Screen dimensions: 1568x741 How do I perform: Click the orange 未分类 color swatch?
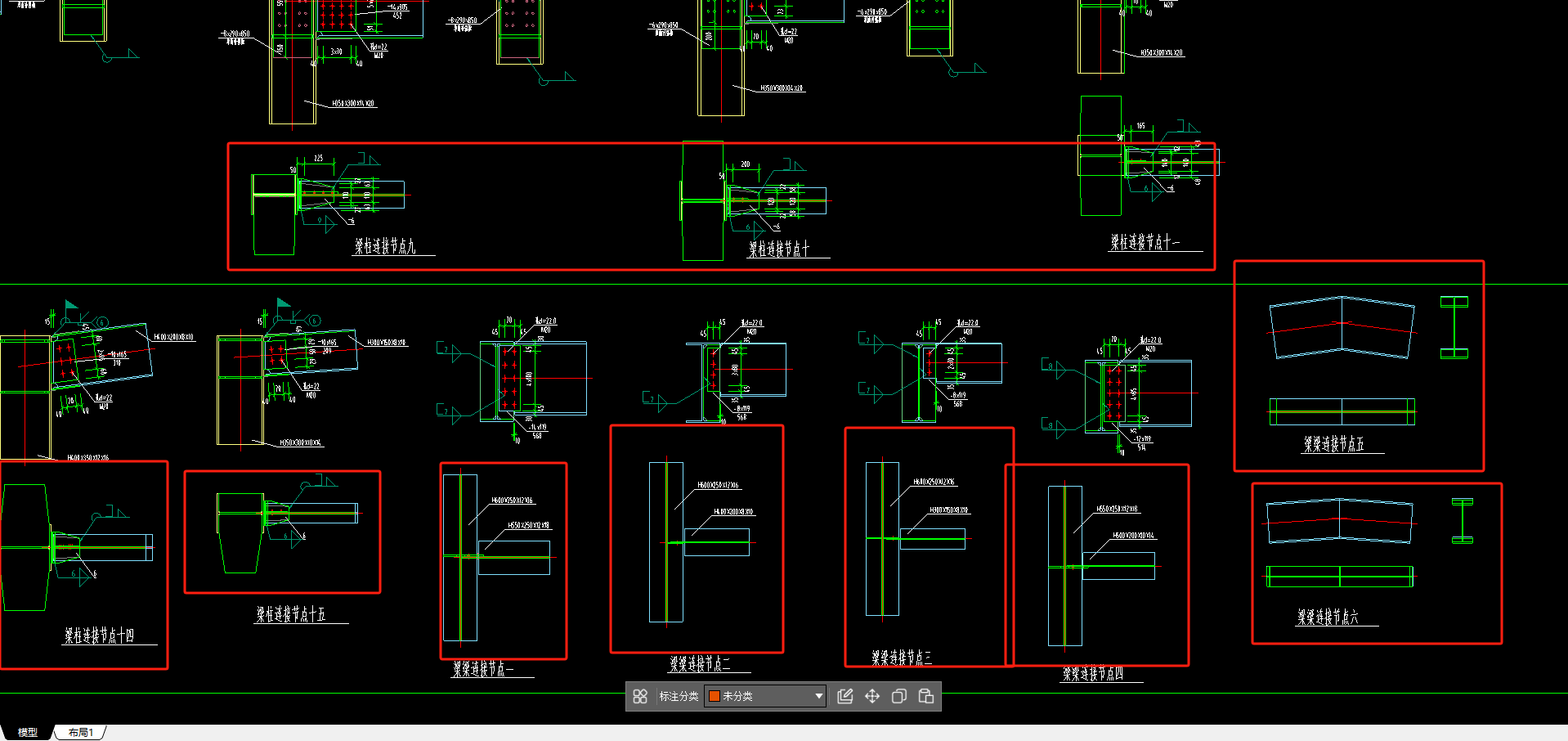714,696
